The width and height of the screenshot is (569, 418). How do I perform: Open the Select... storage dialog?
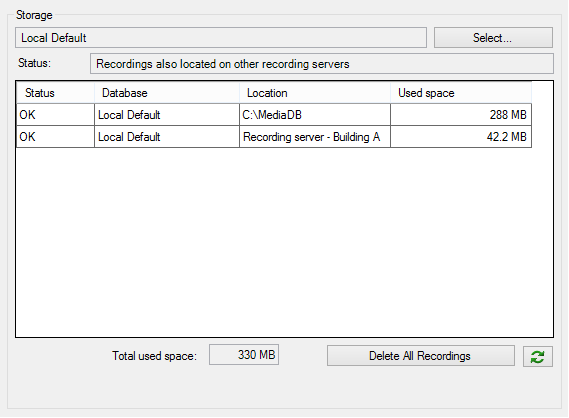pyautogui.click(x=493, y=37)
